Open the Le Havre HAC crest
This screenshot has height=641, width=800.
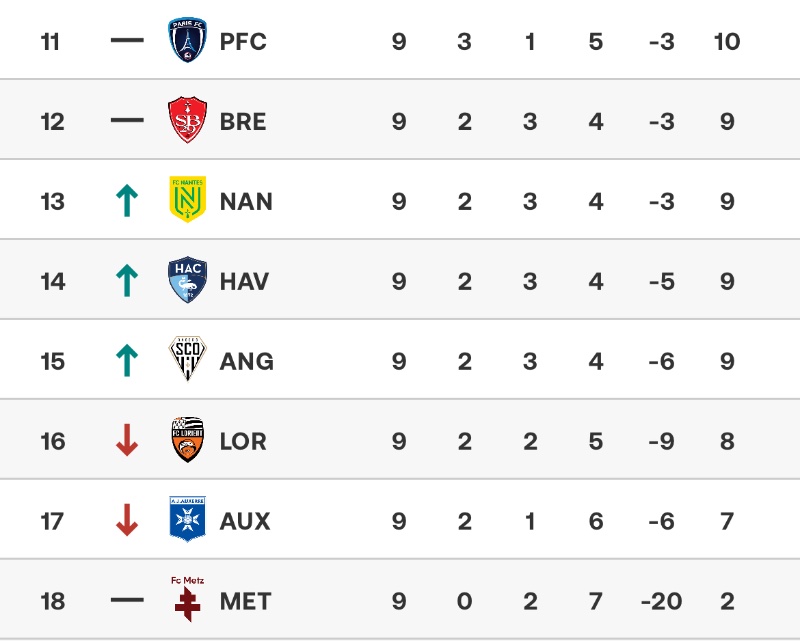tap(187, 280)
